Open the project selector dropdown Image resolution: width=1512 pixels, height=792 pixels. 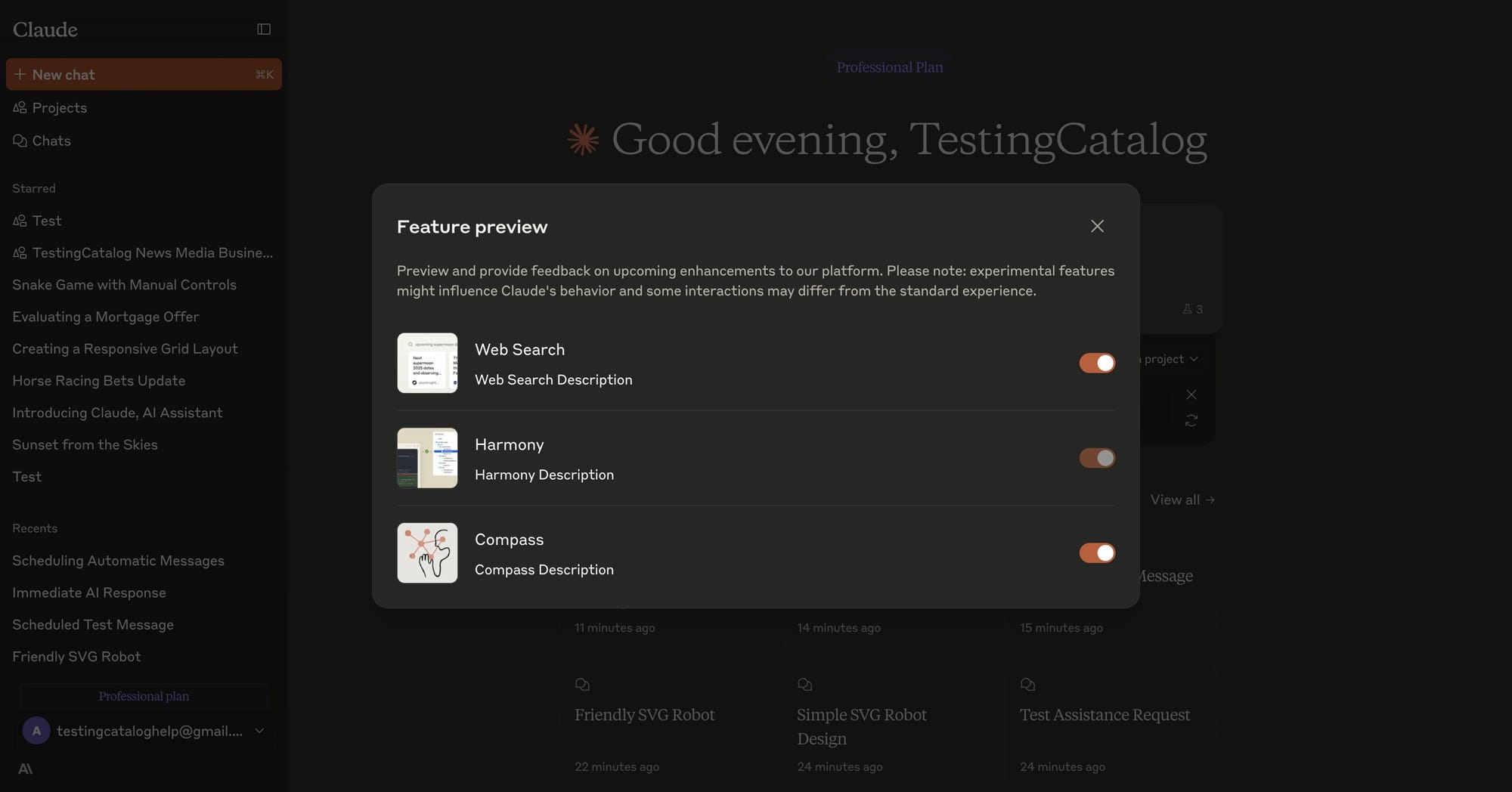point(1169,359)
